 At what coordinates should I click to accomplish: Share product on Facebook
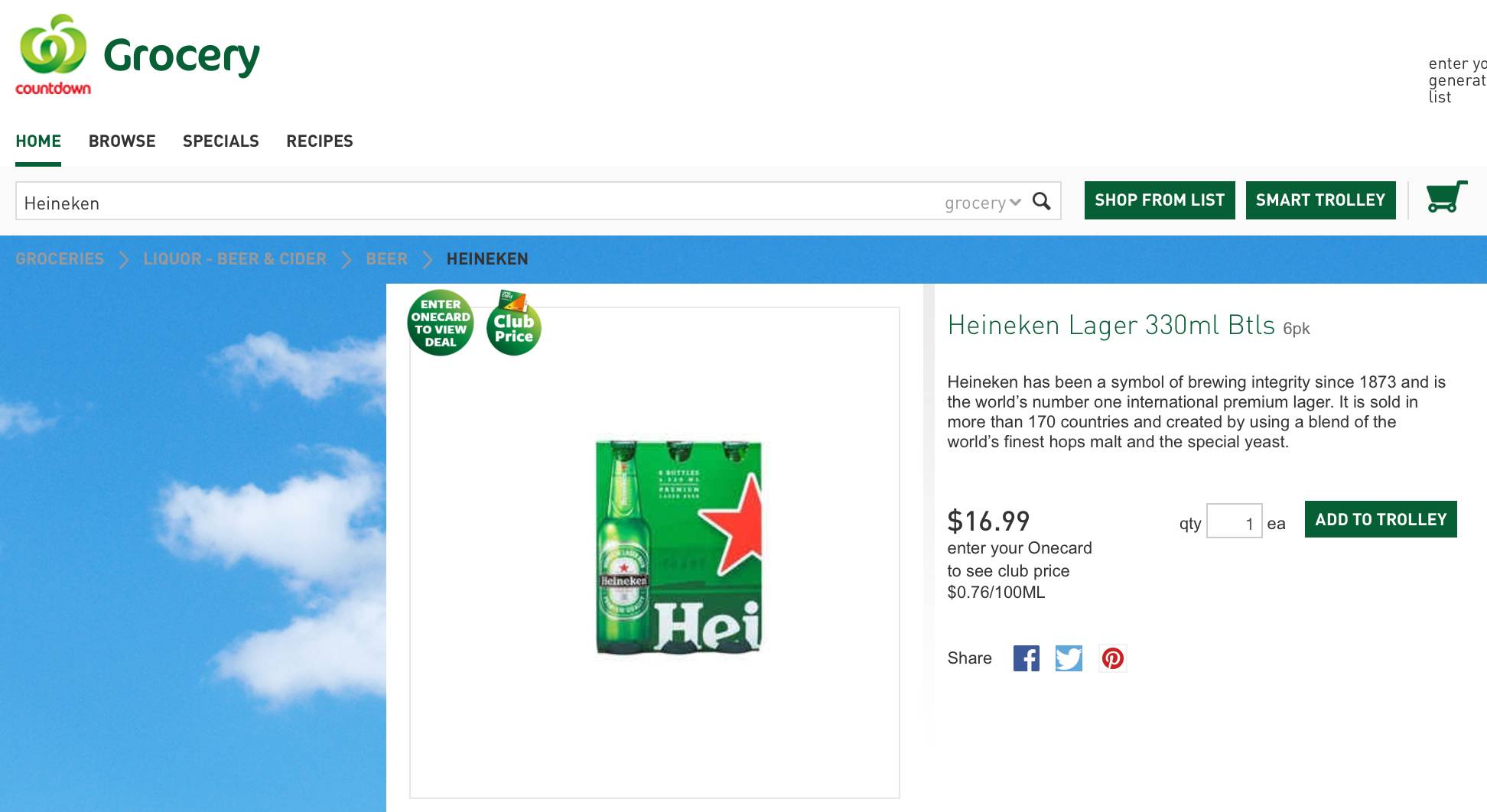tap(1026, 658)
